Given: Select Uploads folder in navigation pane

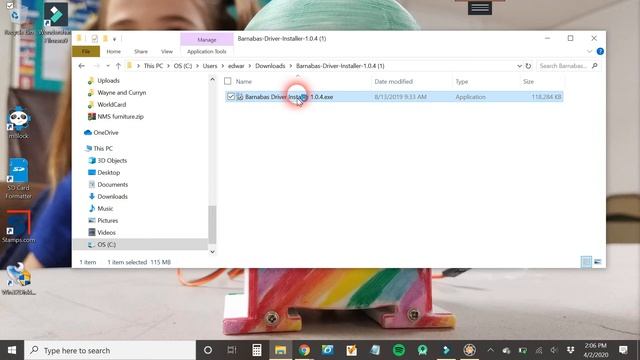Looking at the screenshot, I should 108,80.
